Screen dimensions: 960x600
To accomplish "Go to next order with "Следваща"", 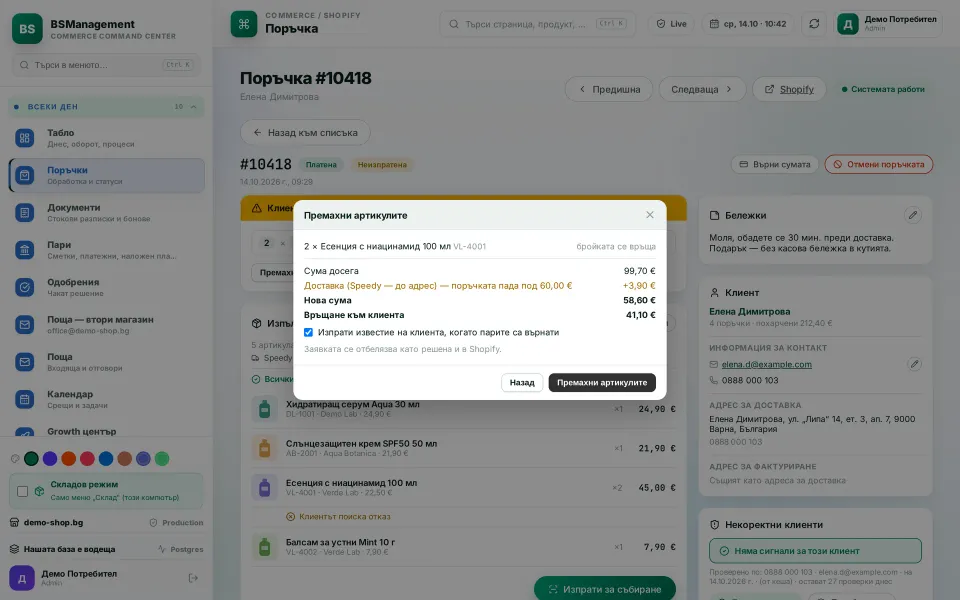I will tap(702, 89).
